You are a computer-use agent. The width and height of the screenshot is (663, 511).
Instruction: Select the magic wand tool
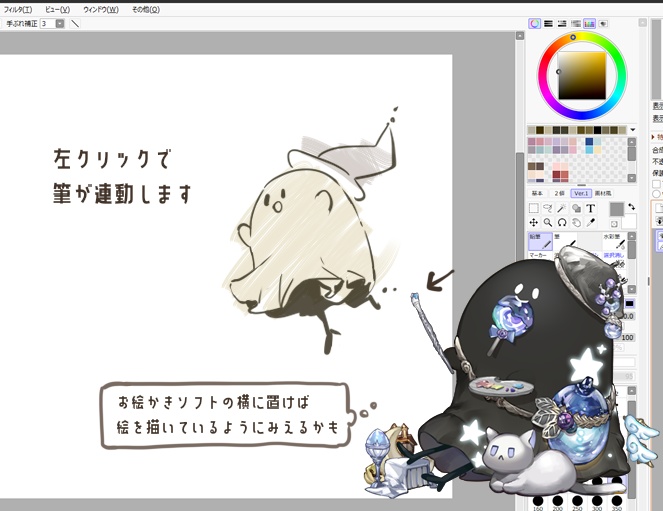pyautogui.click(x=562, y=208)
